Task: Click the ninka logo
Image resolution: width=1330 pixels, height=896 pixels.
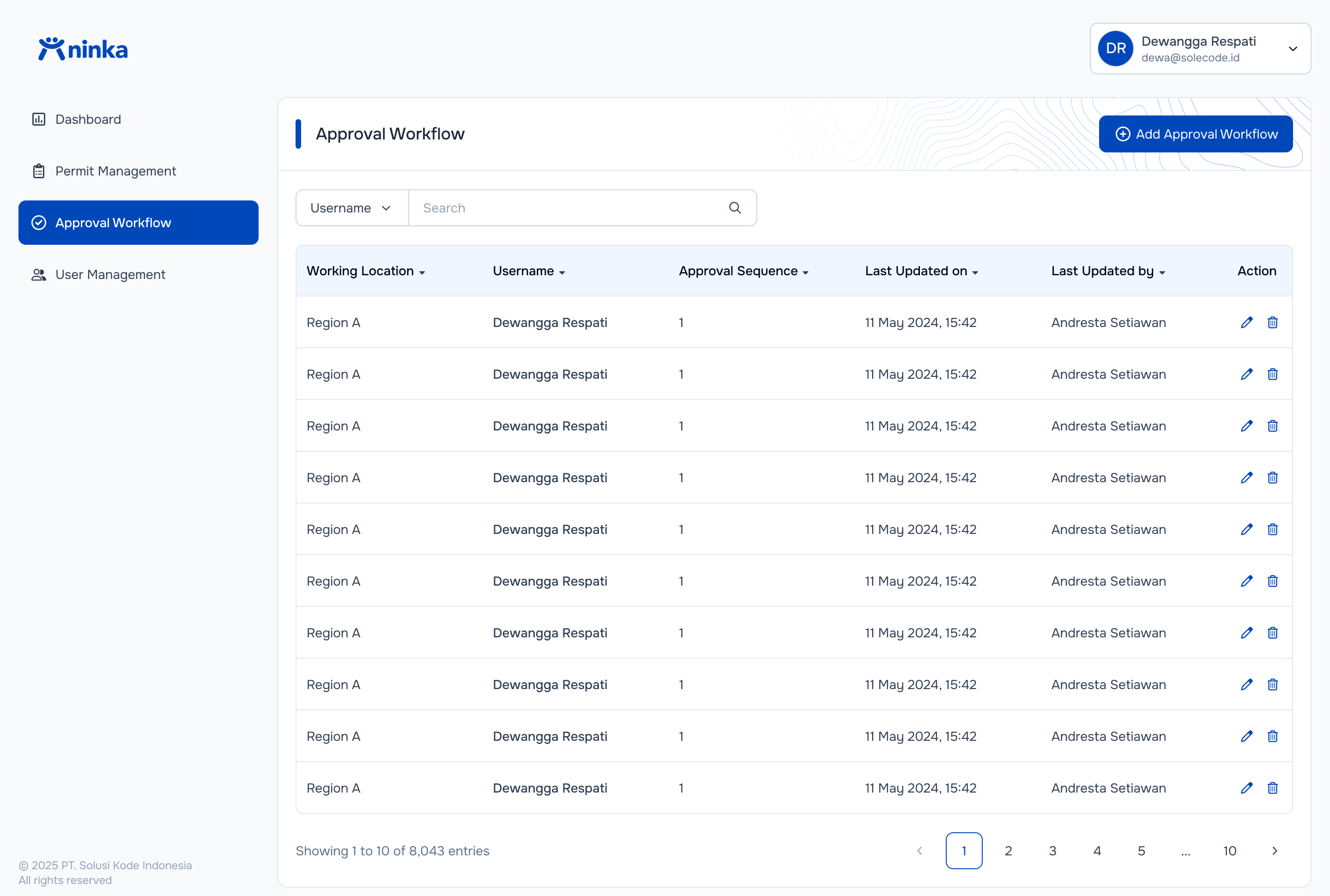Action: click(x=83, y=49)
